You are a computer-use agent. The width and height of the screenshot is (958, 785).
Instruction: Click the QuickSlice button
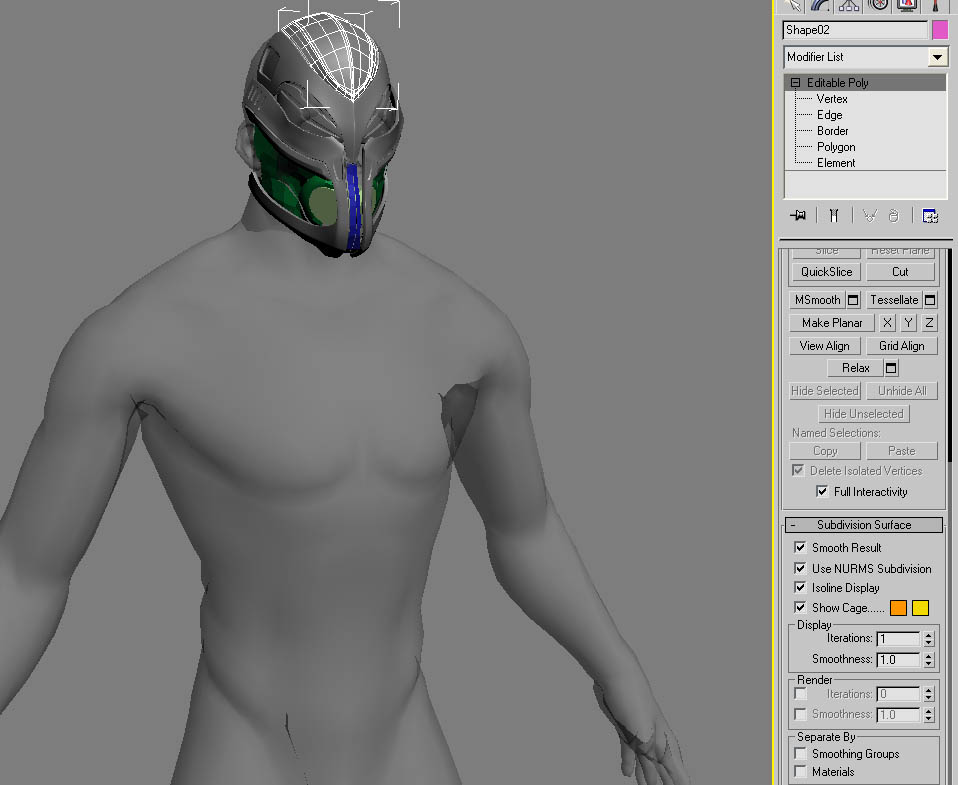click(826, 272)
